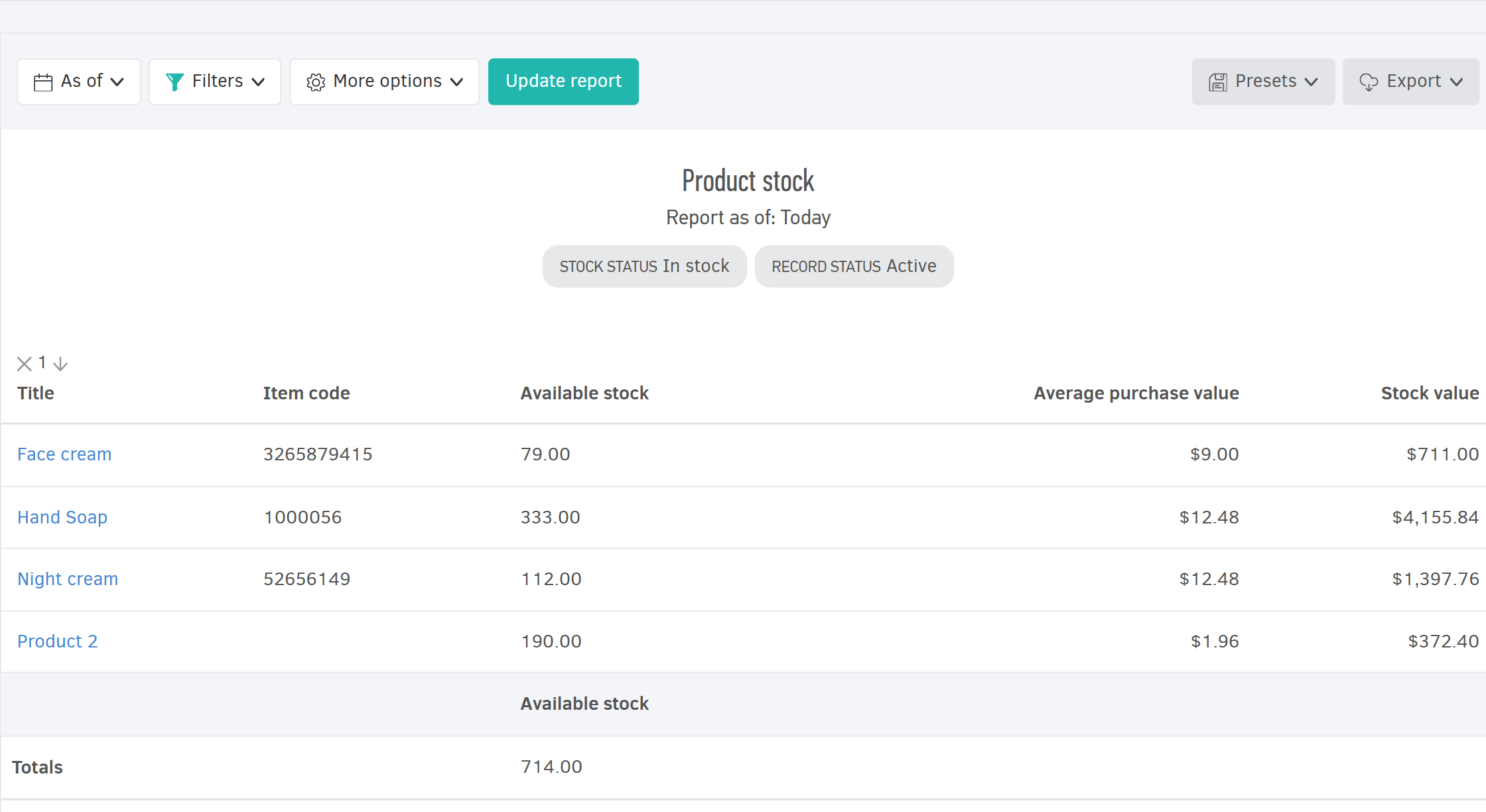Open Presets menu chevron

click(x=1311, y=82)
